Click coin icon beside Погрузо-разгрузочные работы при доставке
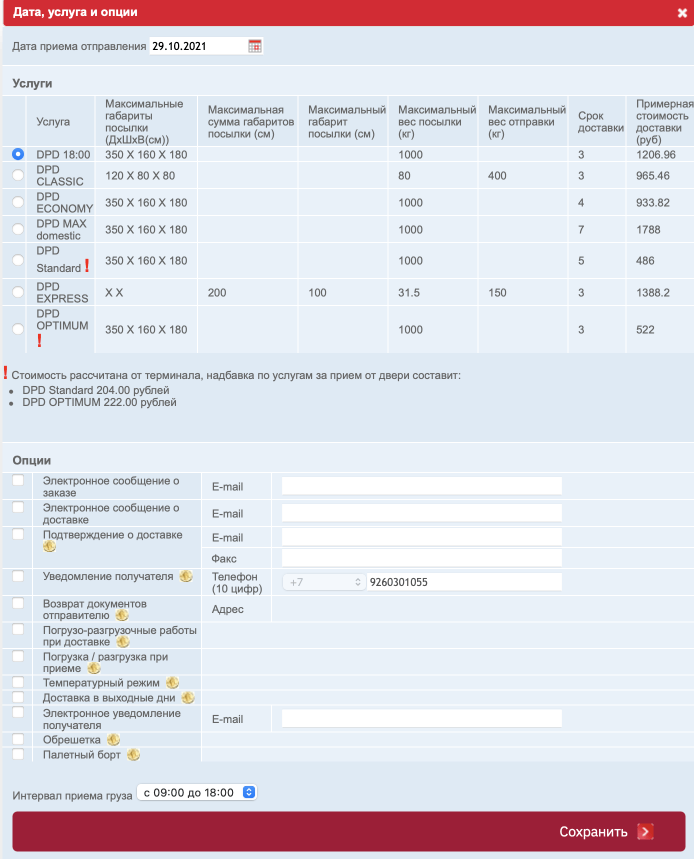 123,642
